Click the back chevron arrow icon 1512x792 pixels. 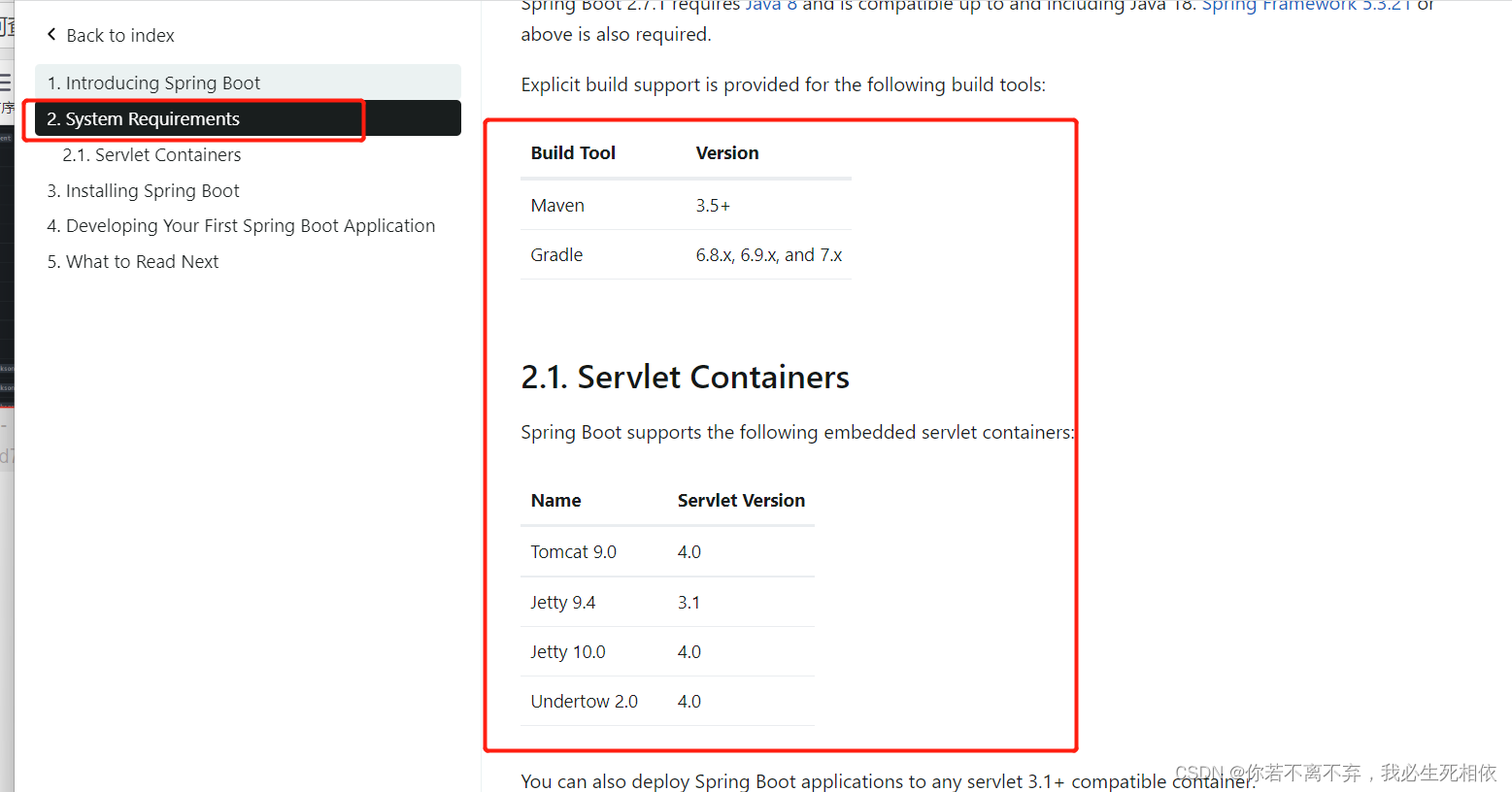[51, 35]
